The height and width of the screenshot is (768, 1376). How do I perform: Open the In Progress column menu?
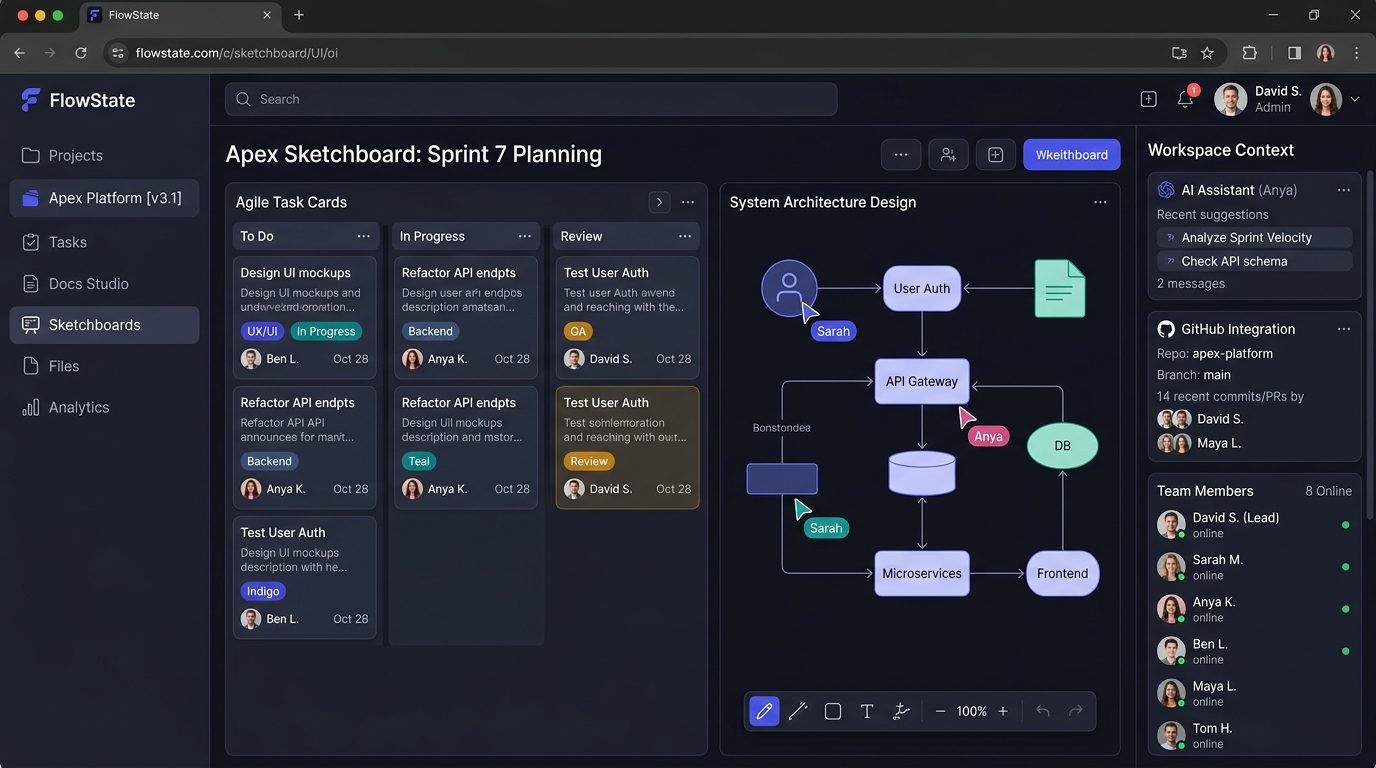[525, 236]
